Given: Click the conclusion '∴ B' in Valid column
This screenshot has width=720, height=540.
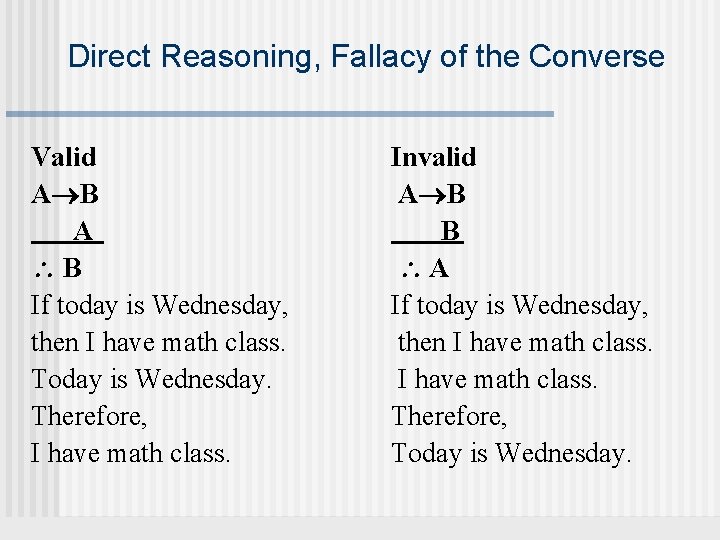Looking at the screenshot, I should point(58,268).
